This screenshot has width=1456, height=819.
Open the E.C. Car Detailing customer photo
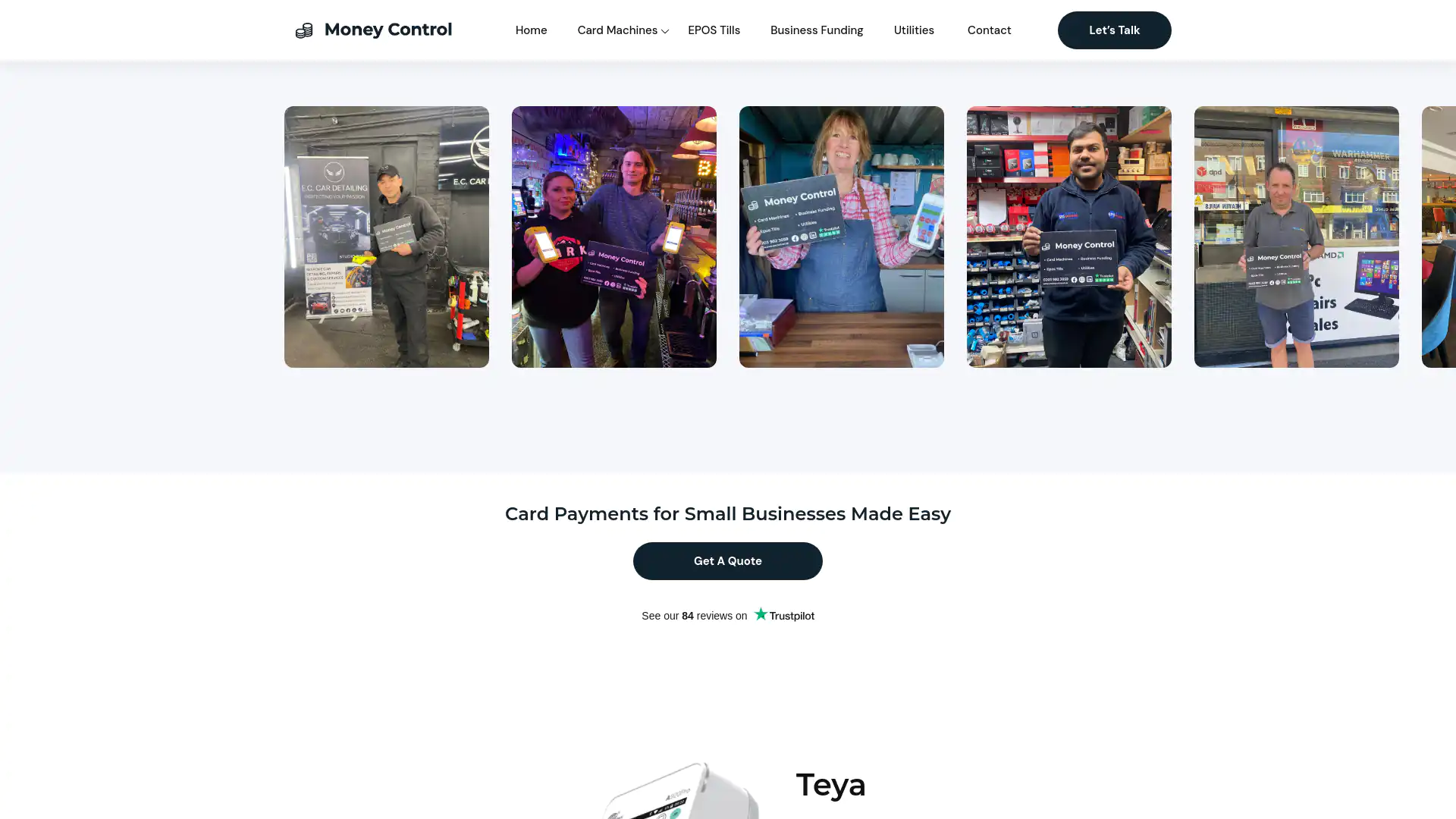(x=387, y=237)
